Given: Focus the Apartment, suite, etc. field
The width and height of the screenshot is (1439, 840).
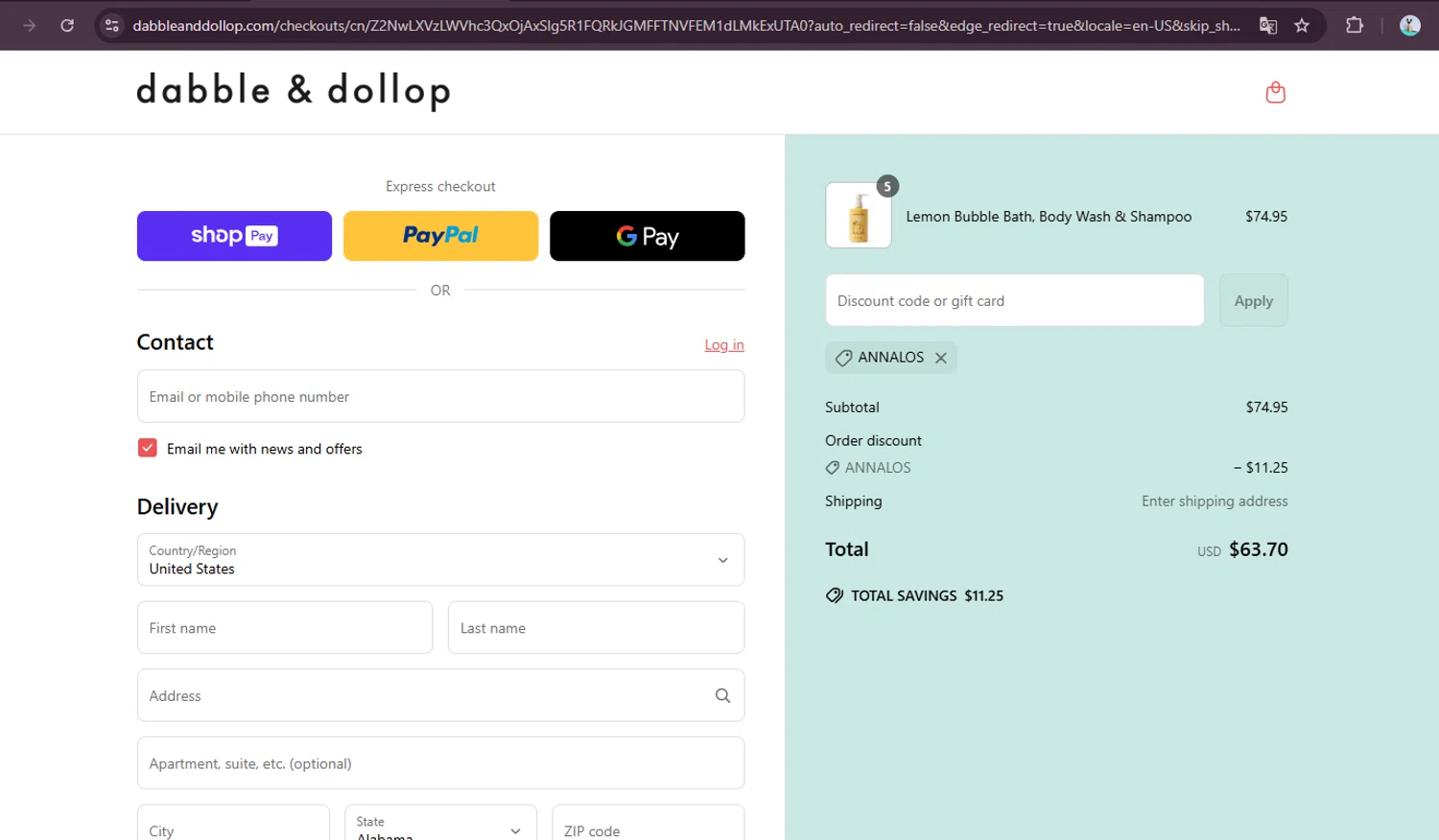Looking at the screenshot, I should click(x=440, y=763).
